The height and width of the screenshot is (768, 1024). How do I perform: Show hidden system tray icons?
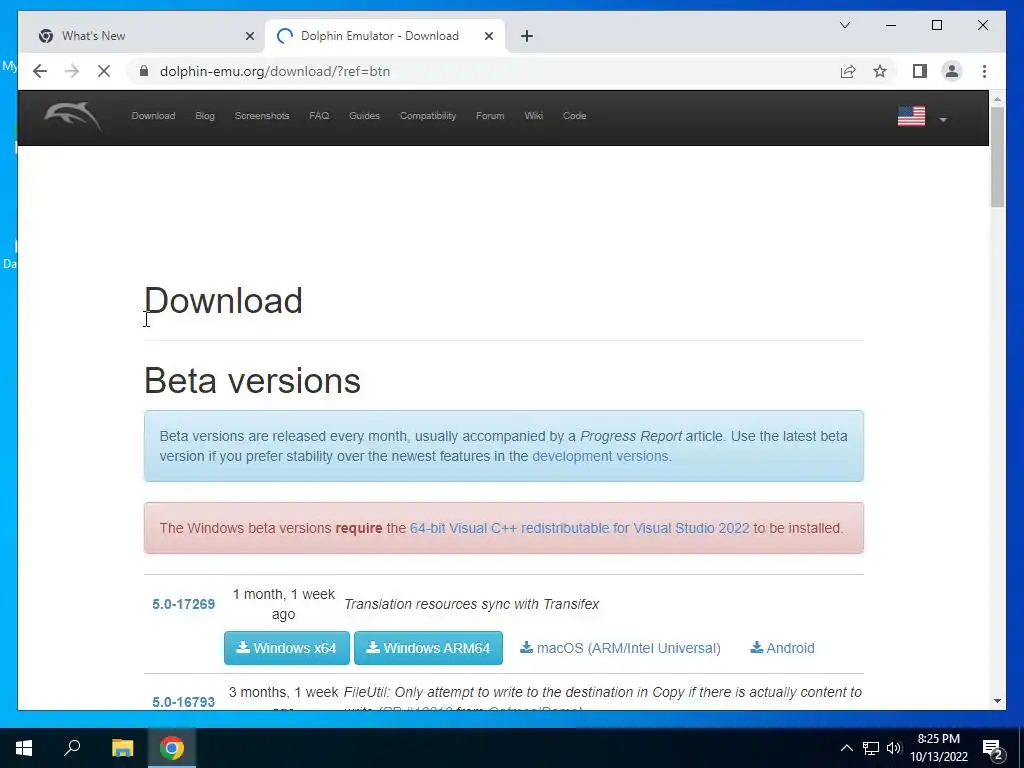pos(846,748)
